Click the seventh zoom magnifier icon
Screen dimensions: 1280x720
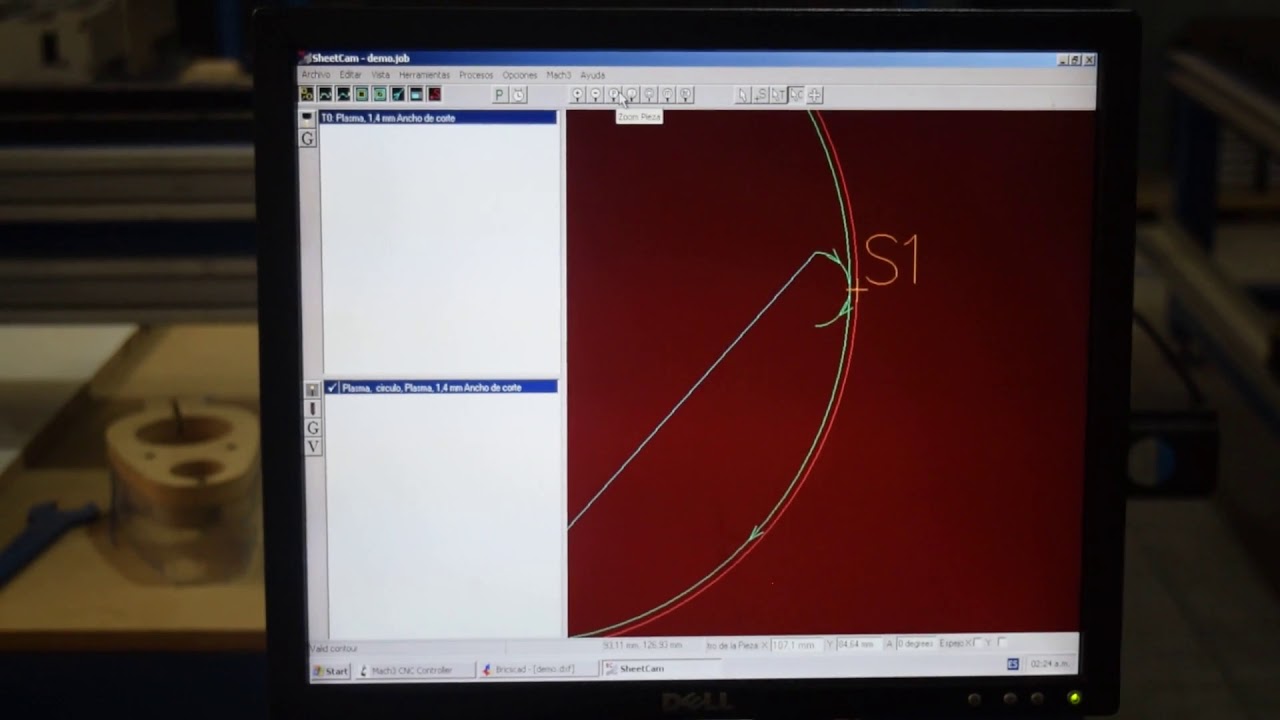tap(686, 95)
